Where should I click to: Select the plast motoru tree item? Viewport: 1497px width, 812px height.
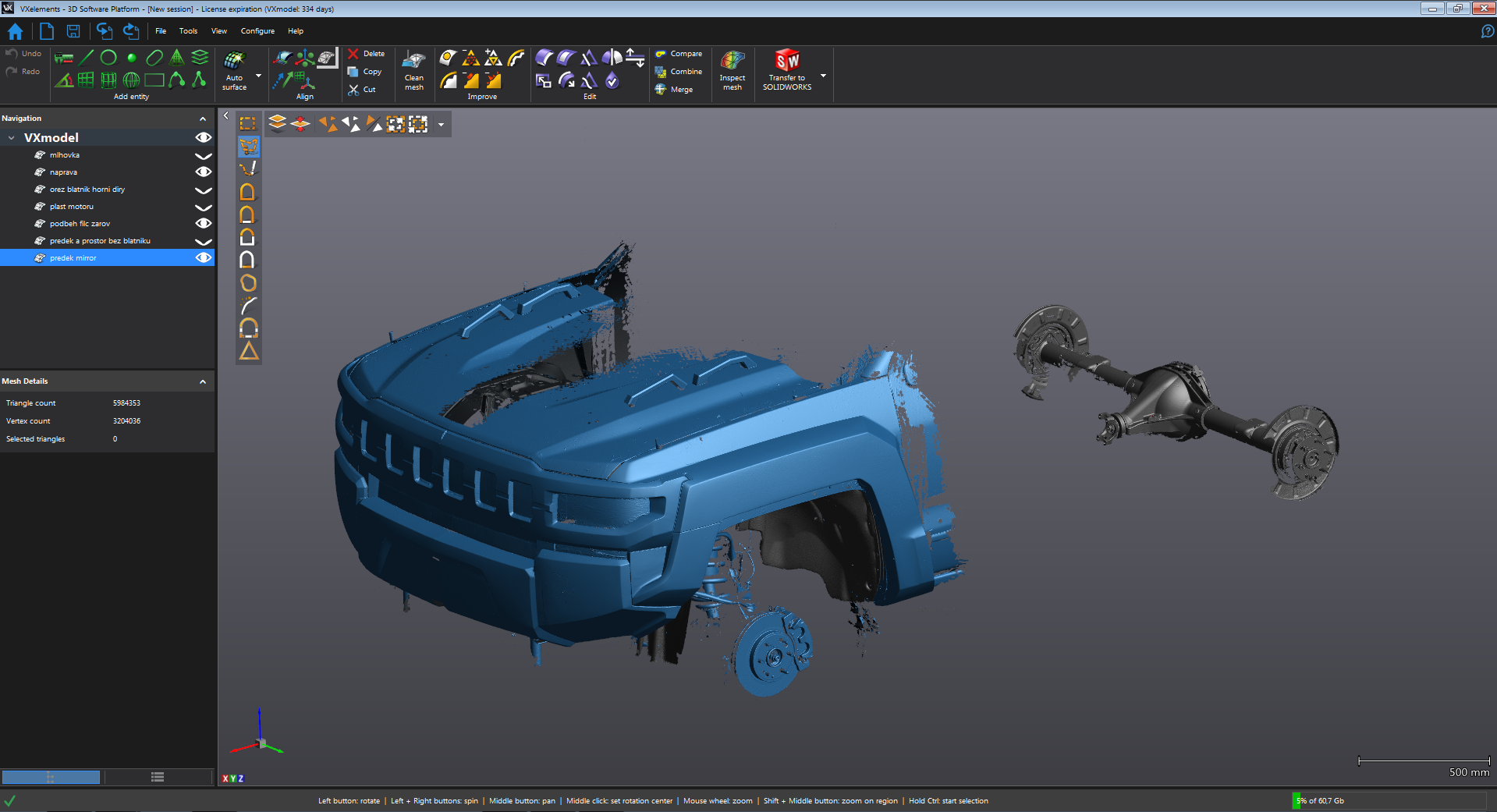click(72, 207)
